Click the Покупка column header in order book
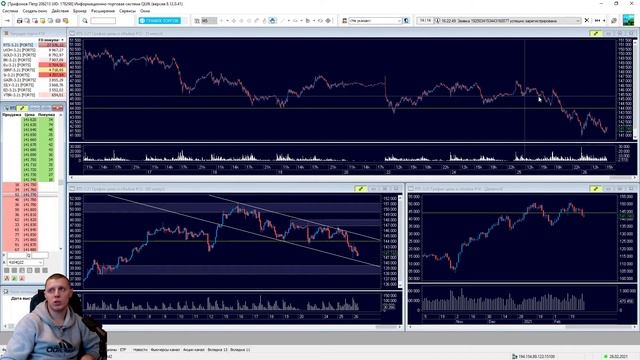 coord(46,115)
